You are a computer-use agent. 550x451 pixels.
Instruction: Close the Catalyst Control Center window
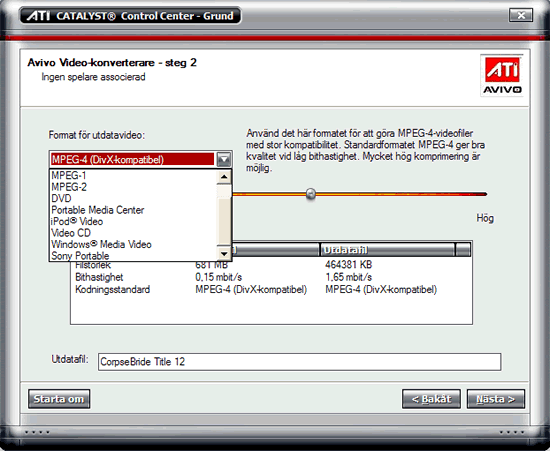point(521,15)
